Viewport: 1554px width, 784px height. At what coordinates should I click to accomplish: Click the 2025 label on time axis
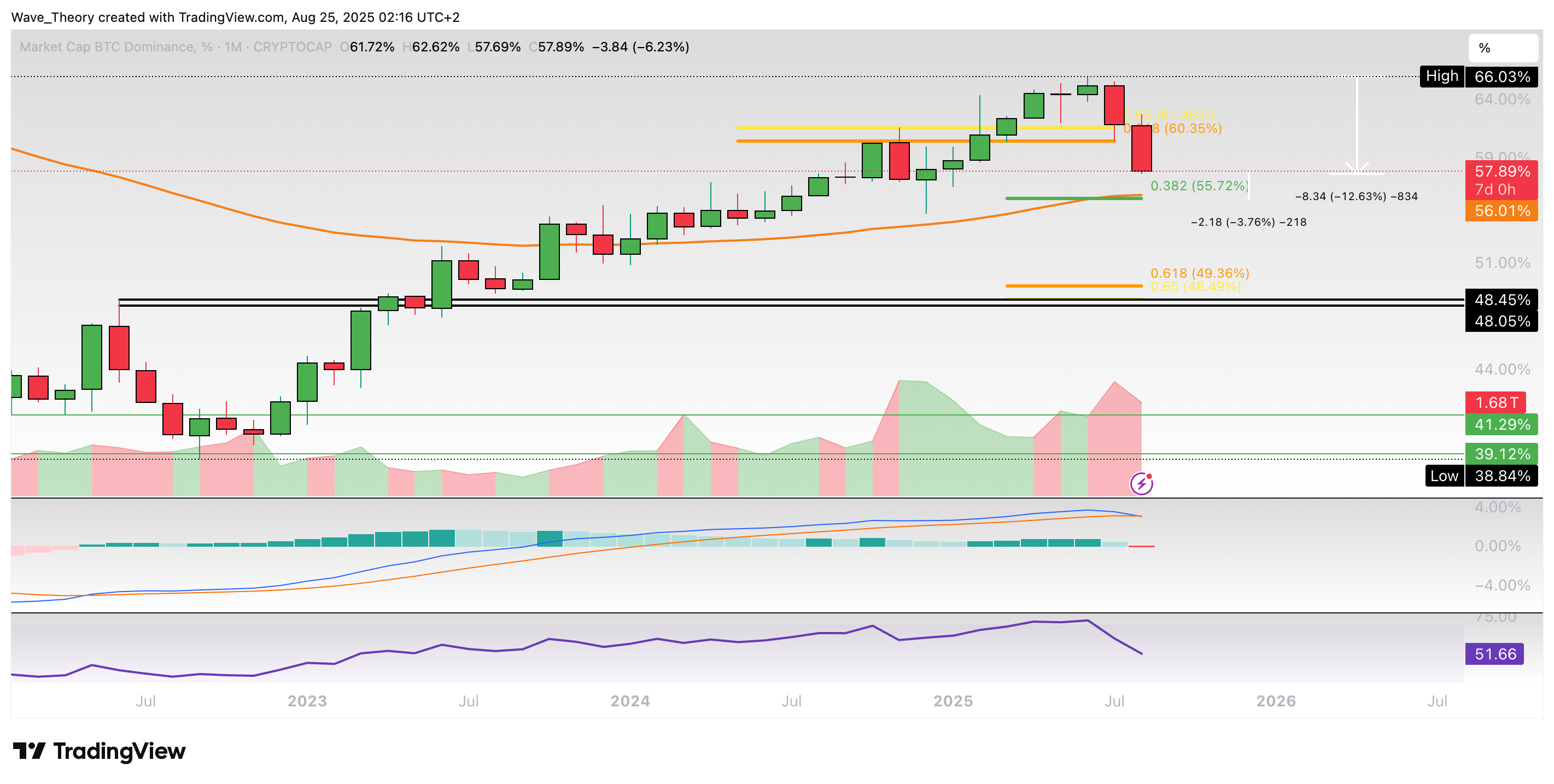(953, 701)
